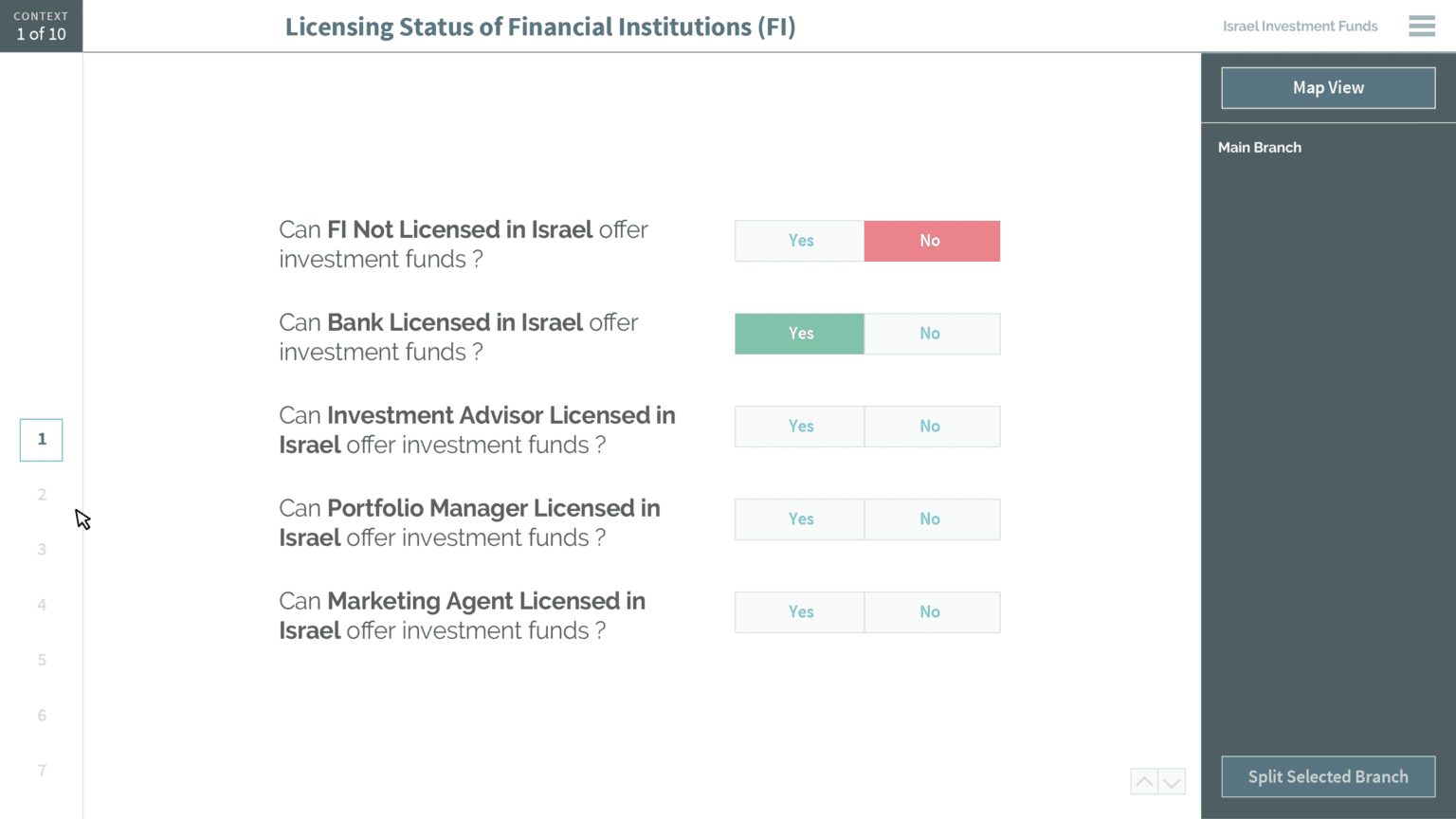The image size is (1456, 819).
Task: Open the hamburger menu icon
Action: (1421, 27)
